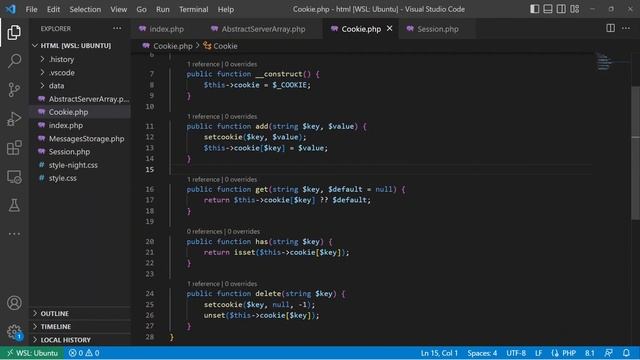The image size is (640, 360).
Task: Open the Remote Explorer view
Action: click(x=14, y=177)
